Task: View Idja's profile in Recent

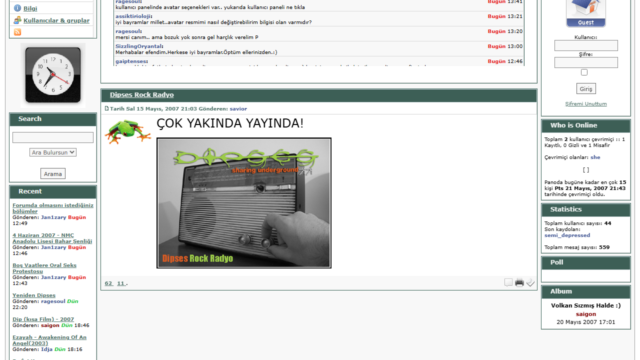Action: point(47,349)
